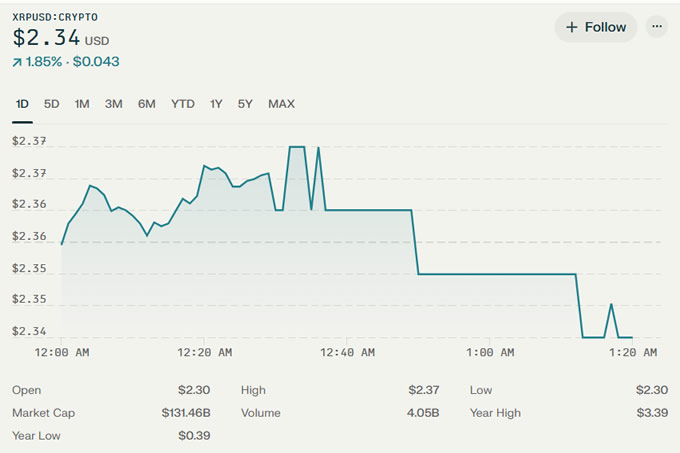680x453 pixels.
Task: Select the 1Y time range
Action: [216, 104]
